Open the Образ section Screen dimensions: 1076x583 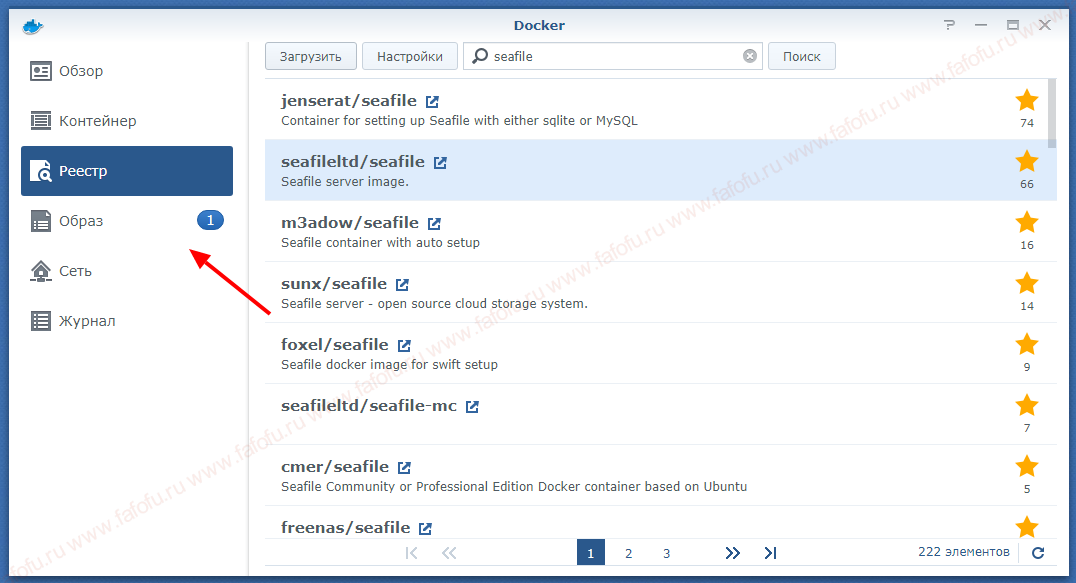(x=127, y=221)
